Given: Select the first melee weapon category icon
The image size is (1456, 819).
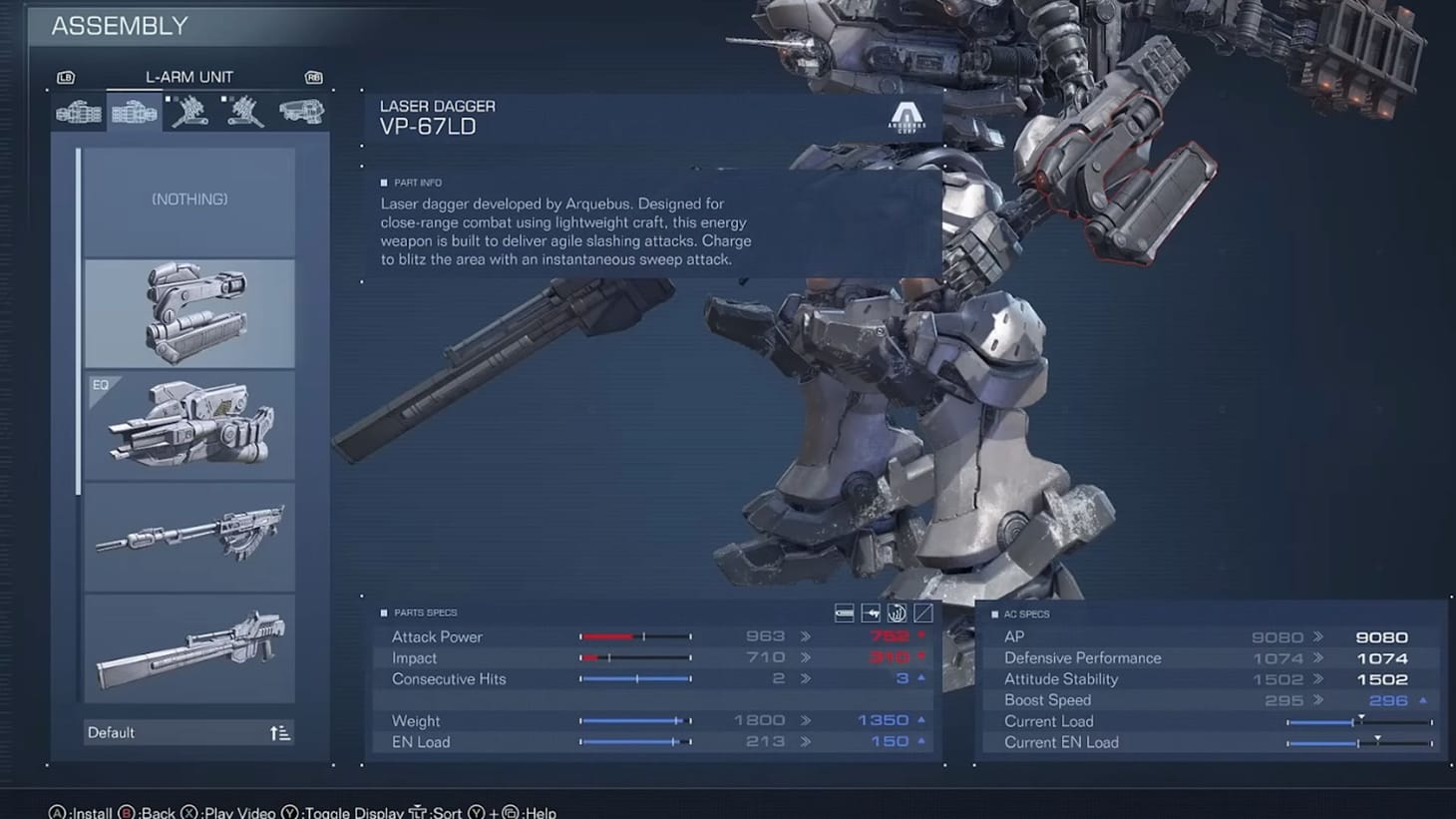Looking at the screenshot, I should 78,113.
